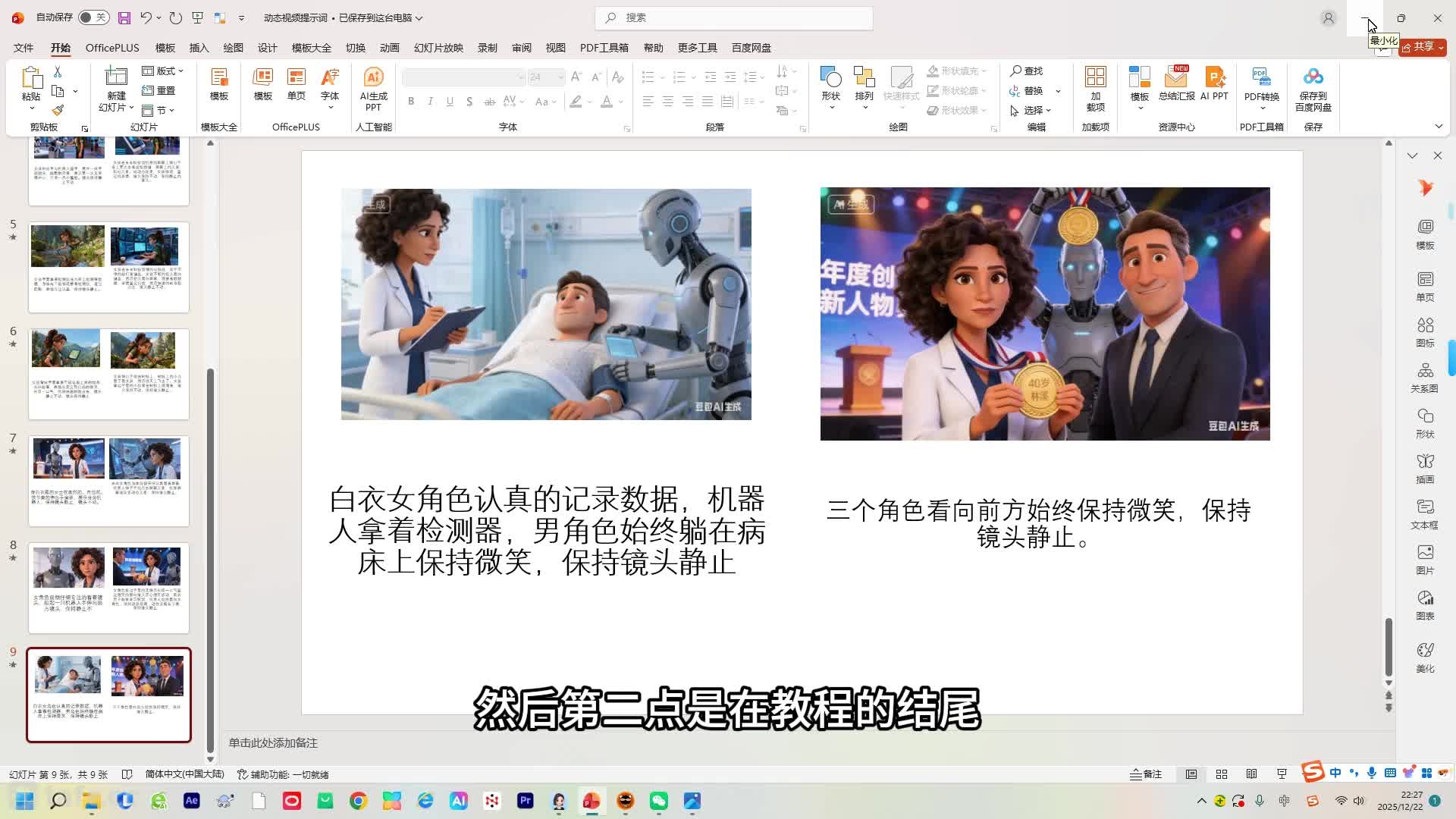Open 插画 in right sidebar
Screen dimensions: 1456x819
point(1425,468)
